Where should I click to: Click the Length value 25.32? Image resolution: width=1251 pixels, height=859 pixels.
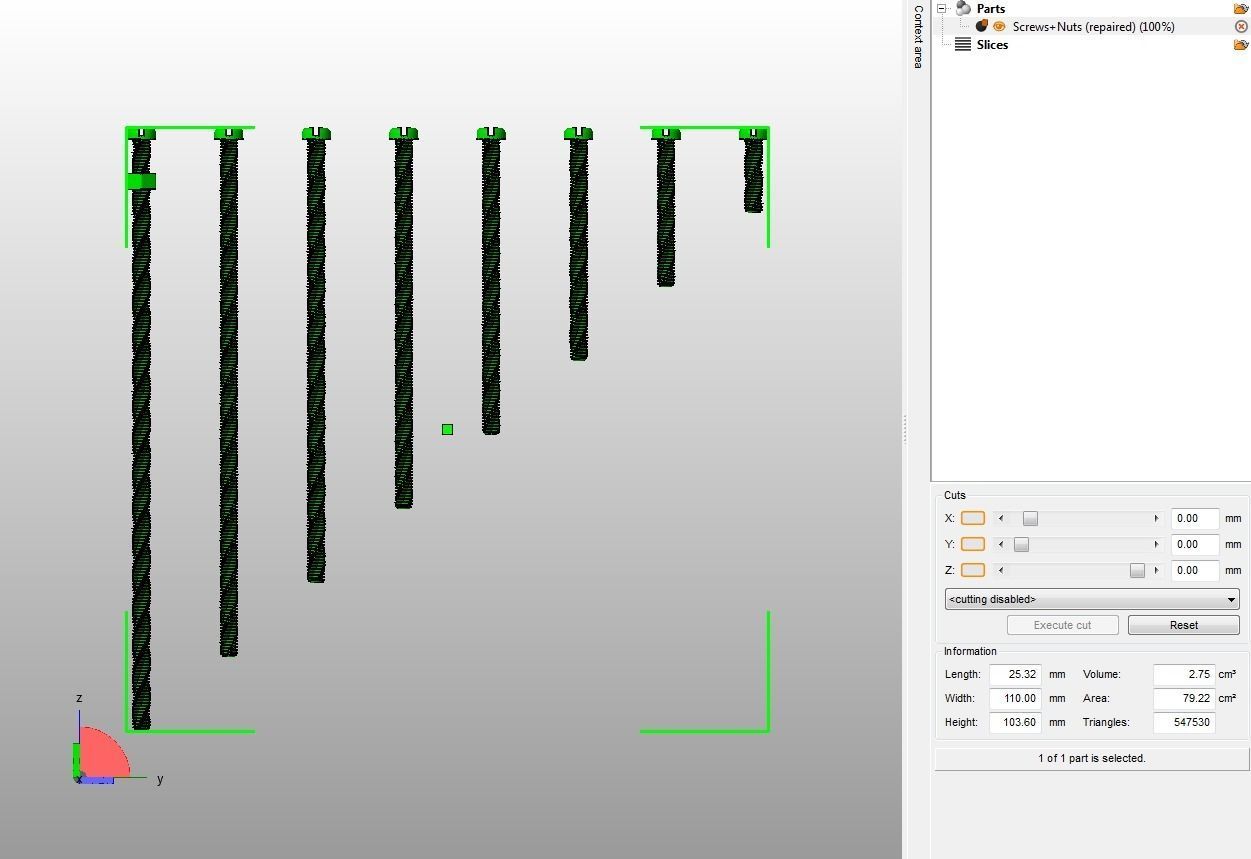pos(1015,674)
